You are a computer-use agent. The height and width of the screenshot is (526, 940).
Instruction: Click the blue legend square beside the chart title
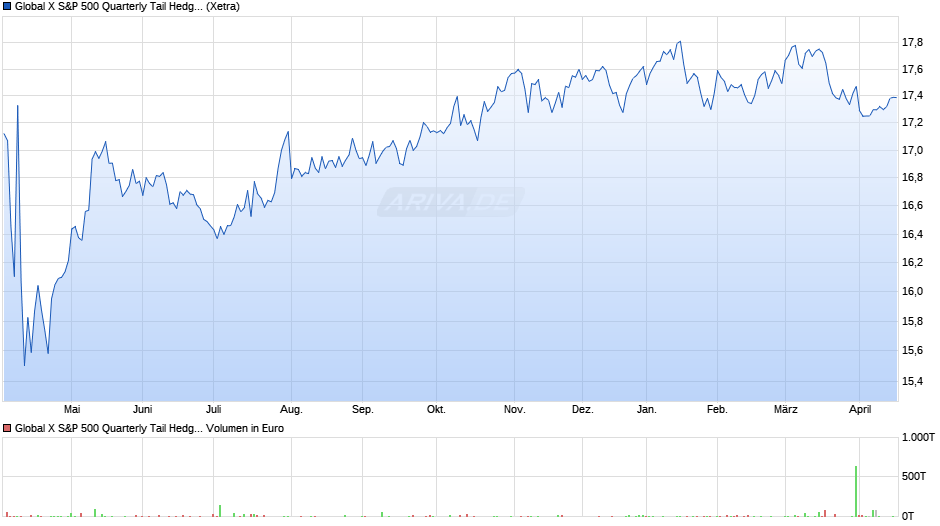tap(7, 7)
